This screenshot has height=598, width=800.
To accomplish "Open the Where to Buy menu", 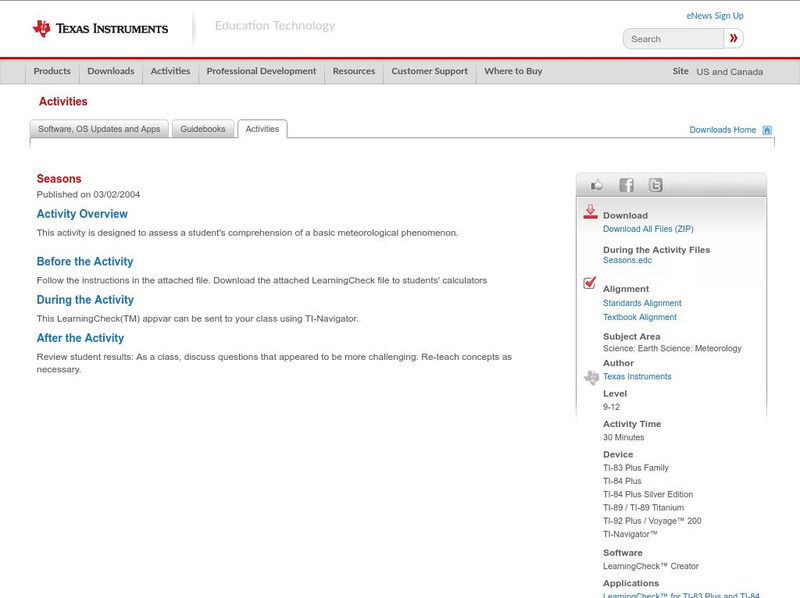I will tap(512, 71).
